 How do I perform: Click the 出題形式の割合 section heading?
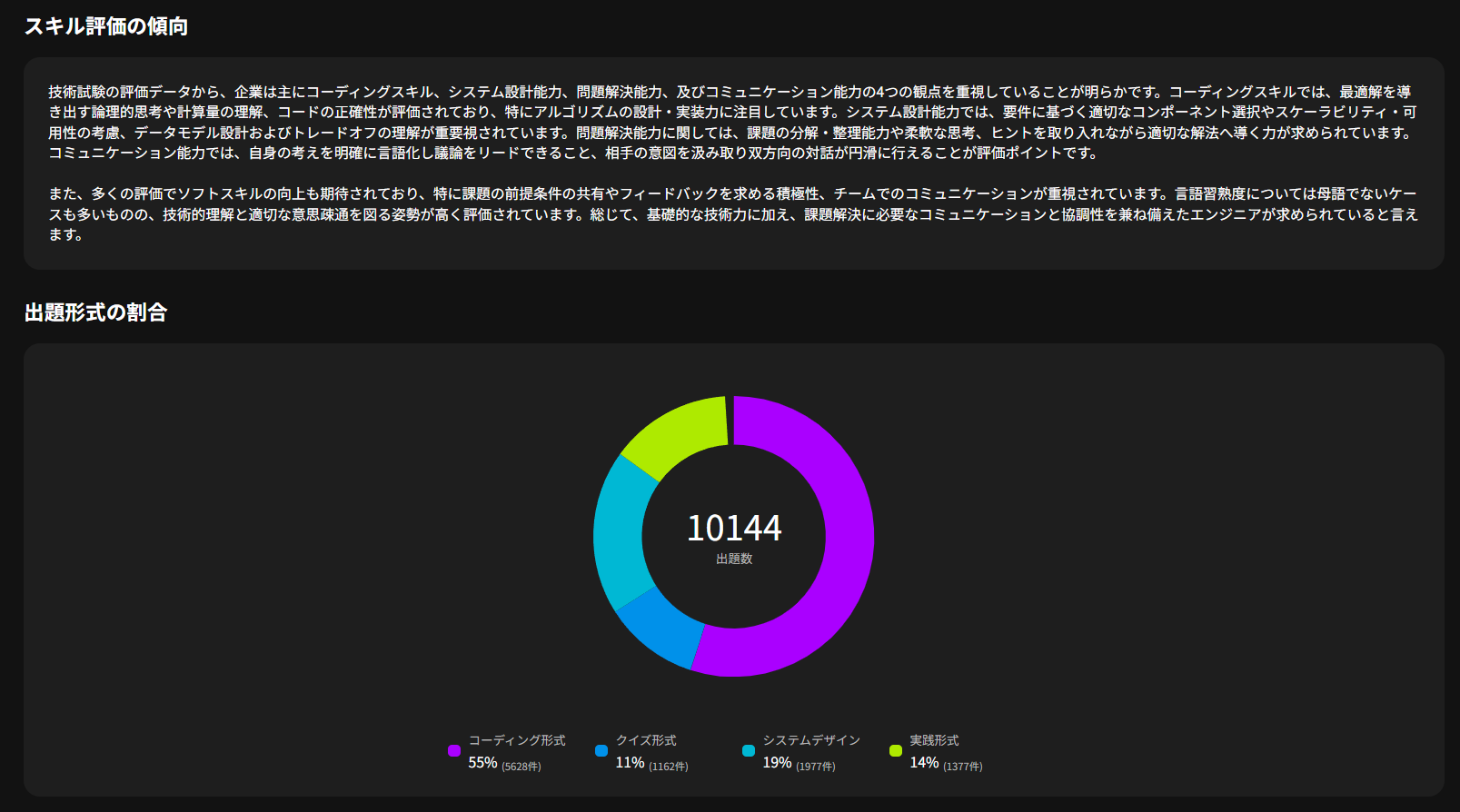coord(96,312)
